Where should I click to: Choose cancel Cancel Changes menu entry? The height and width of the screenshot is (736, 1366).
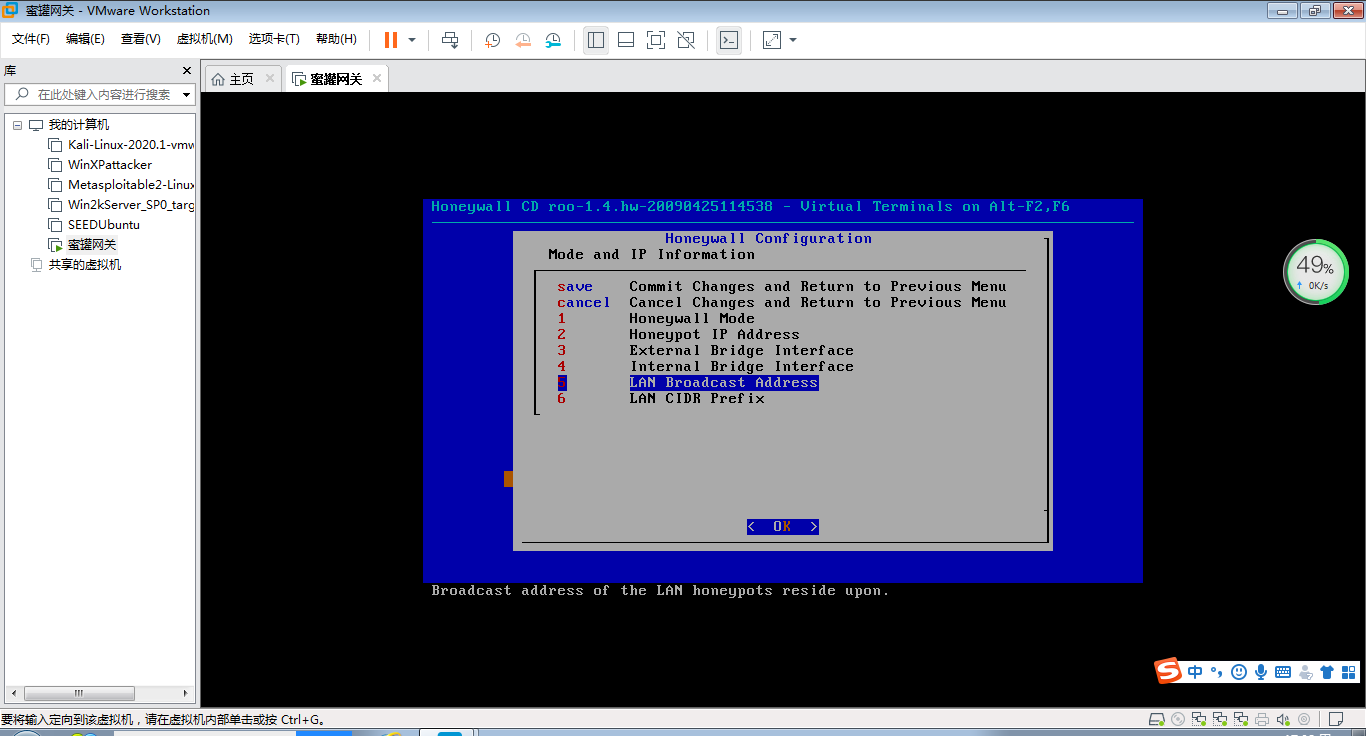(x=782, y=303)
